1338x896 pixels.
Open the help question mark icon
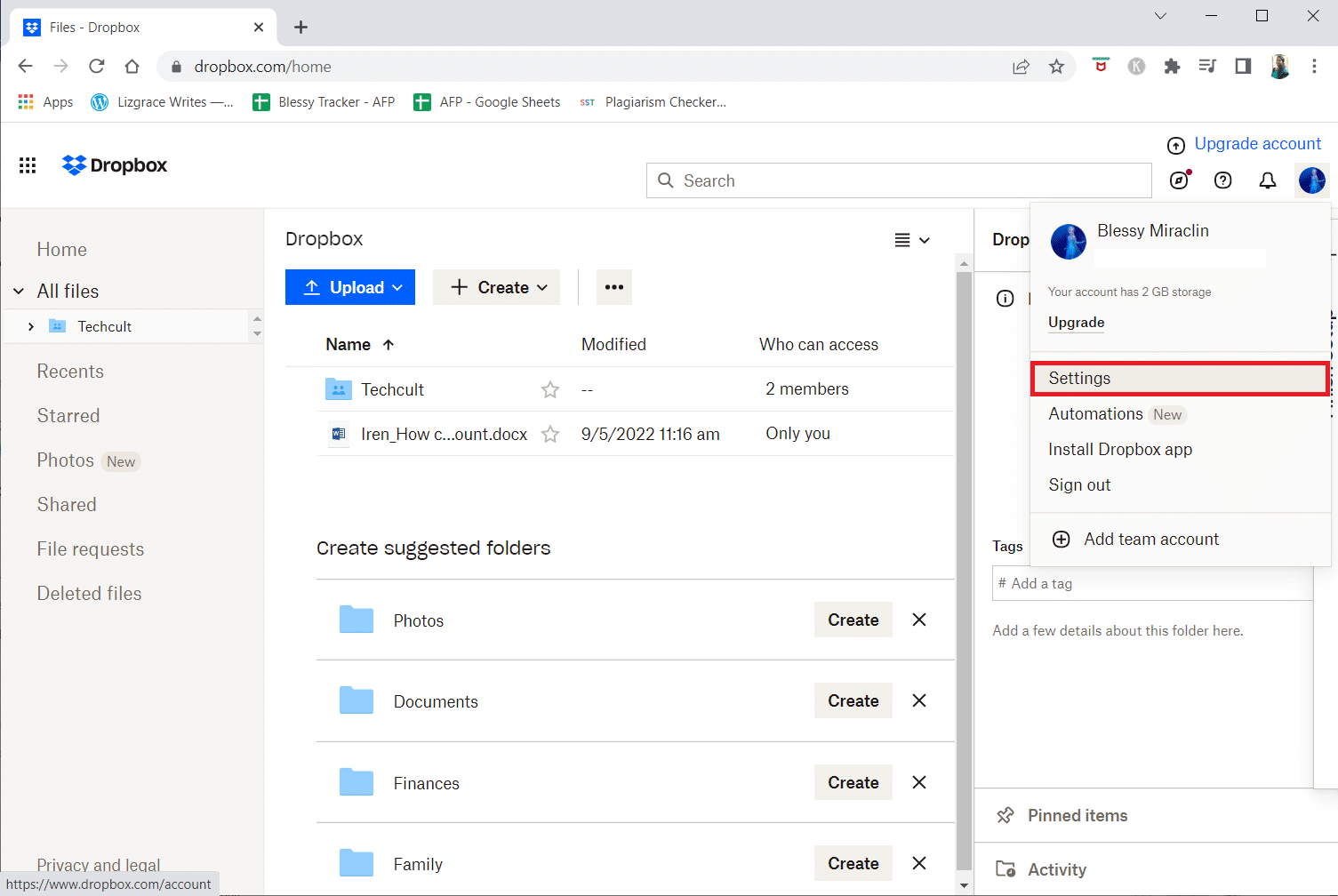(x=1223, y=180)
